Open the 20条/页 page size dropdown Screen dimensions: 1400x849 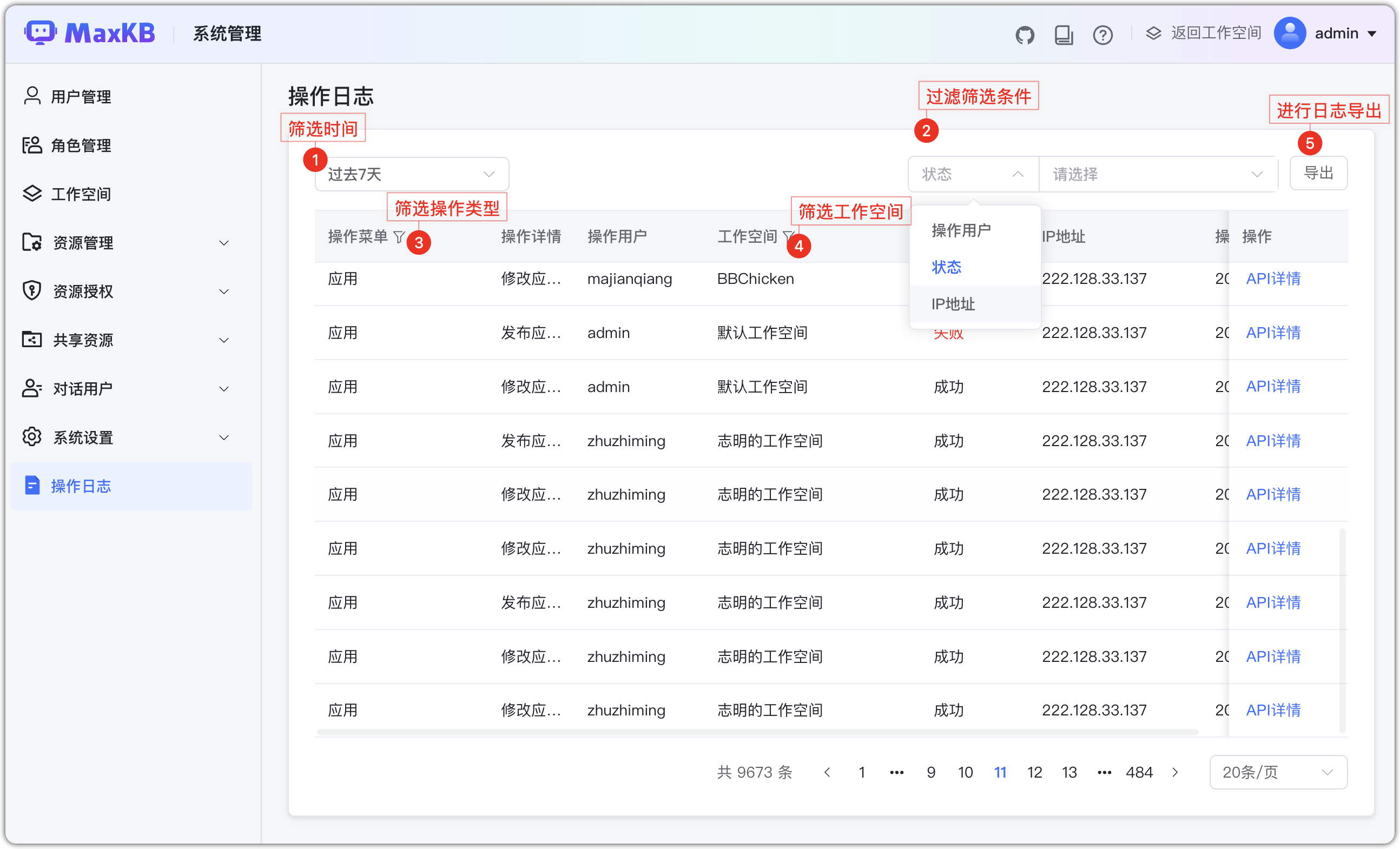coord(1278,772)
